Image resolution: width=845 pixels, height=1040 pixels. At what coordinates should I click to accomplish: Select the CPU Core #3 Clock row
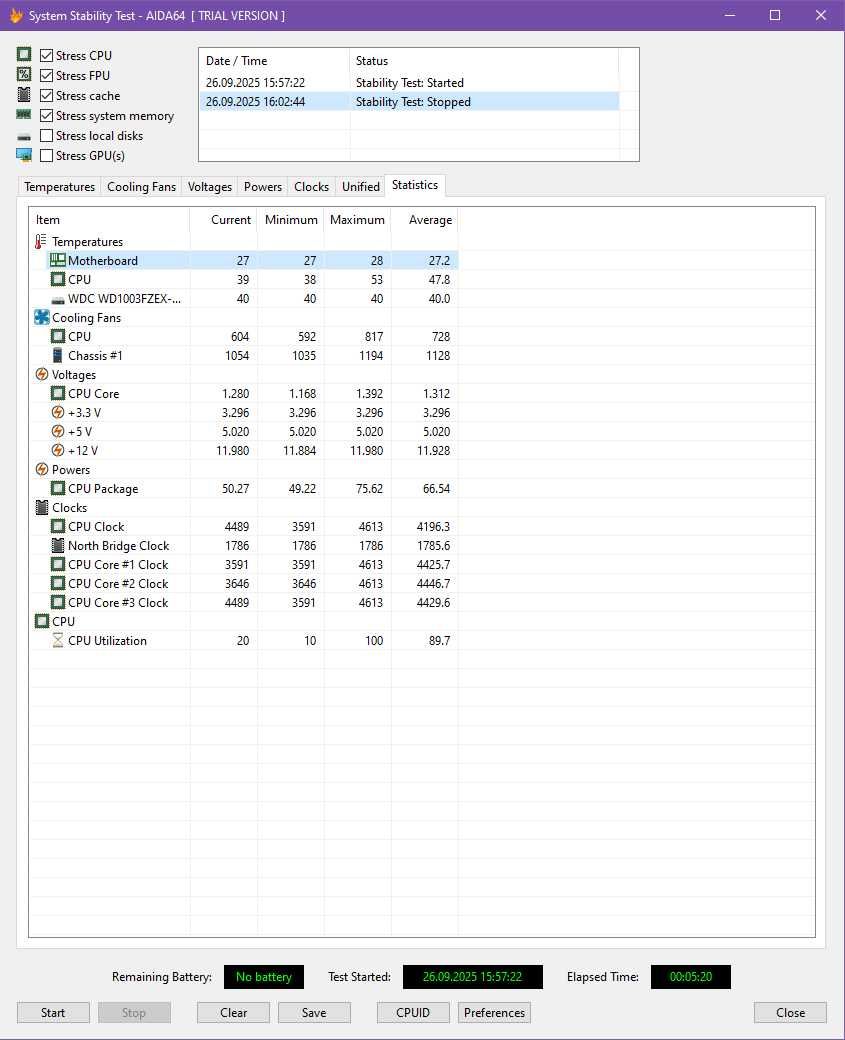[x=243, y=602]
